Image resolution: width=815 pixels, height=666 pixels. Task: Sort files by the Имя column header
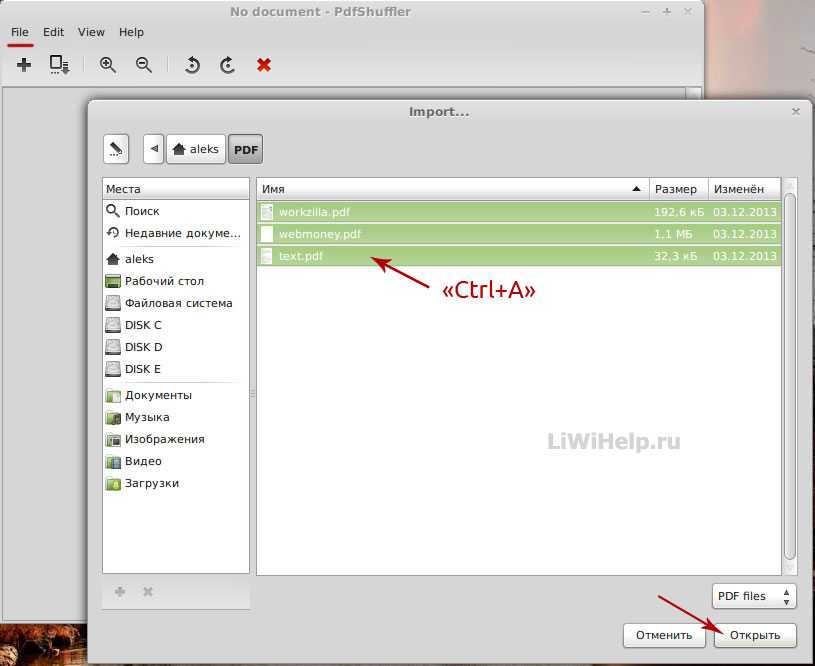[453, 189]
